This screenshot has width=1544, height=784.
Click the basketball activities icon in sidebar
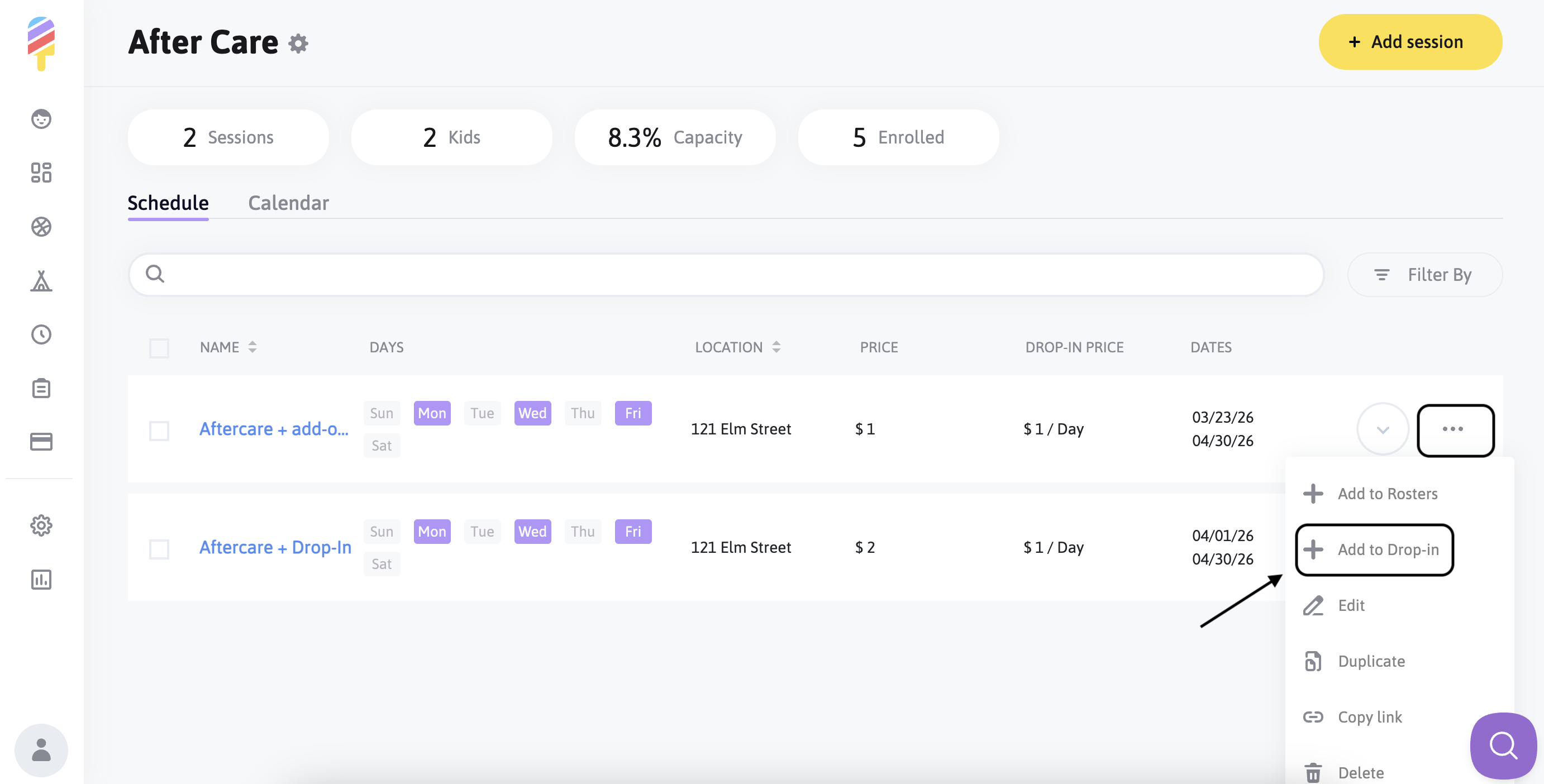point(41,226)
